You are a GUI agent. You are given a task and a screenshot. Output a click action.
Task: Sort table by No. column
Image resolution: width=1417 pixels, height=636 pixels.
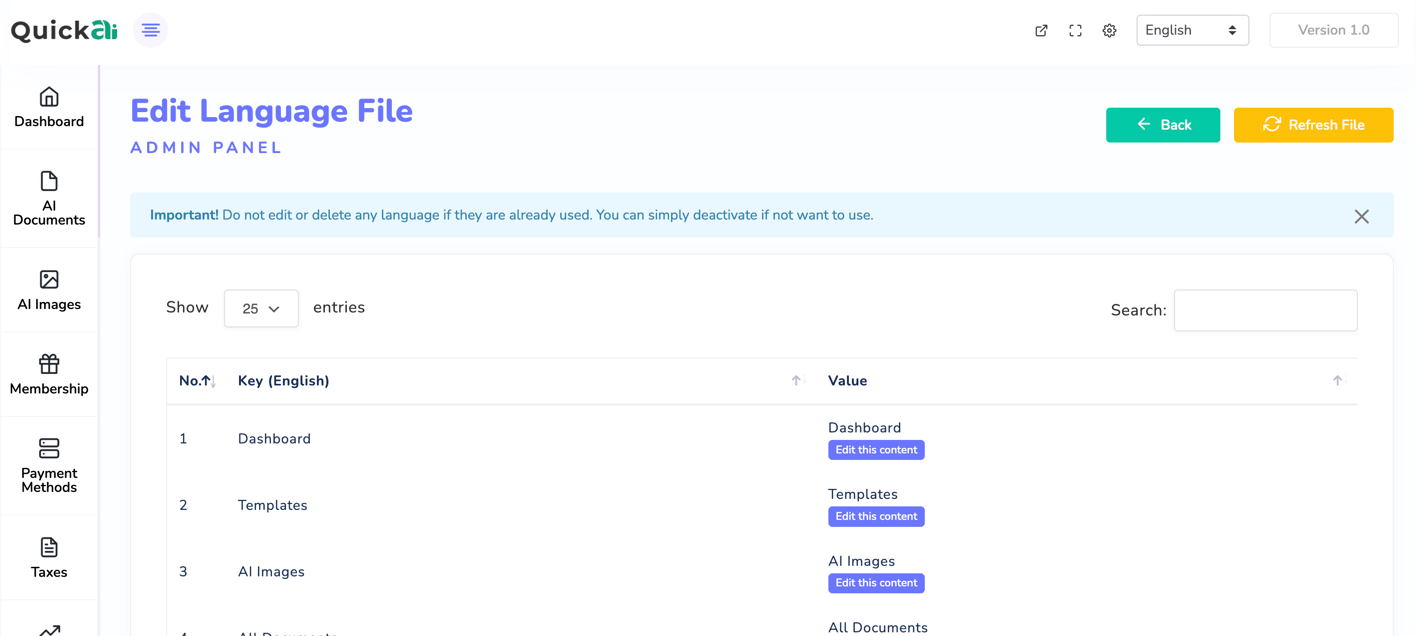coord(196,381)
